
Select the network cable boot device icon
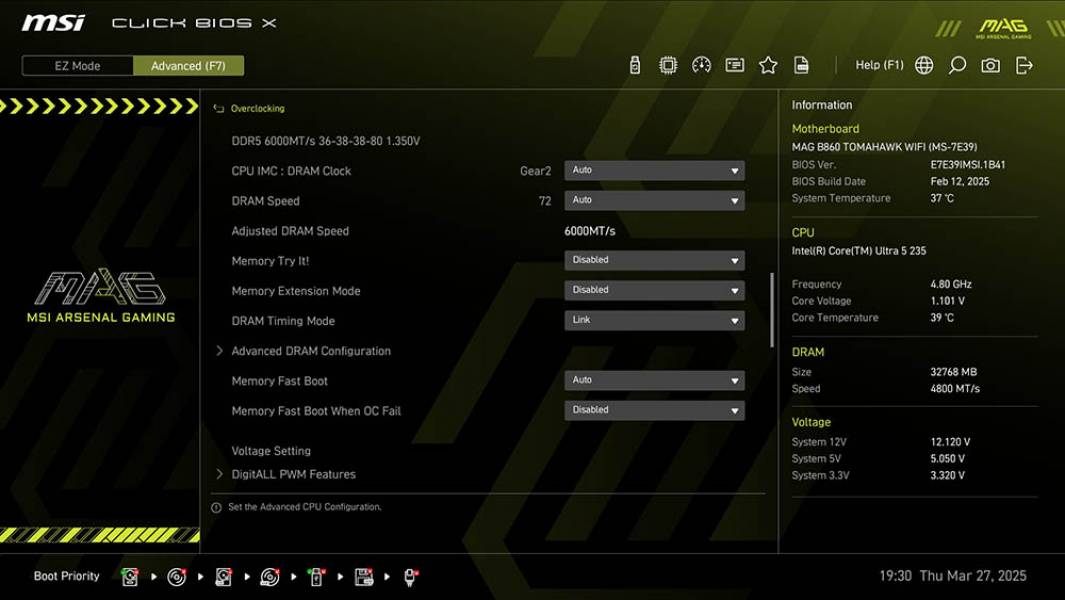tap(410, 577)
